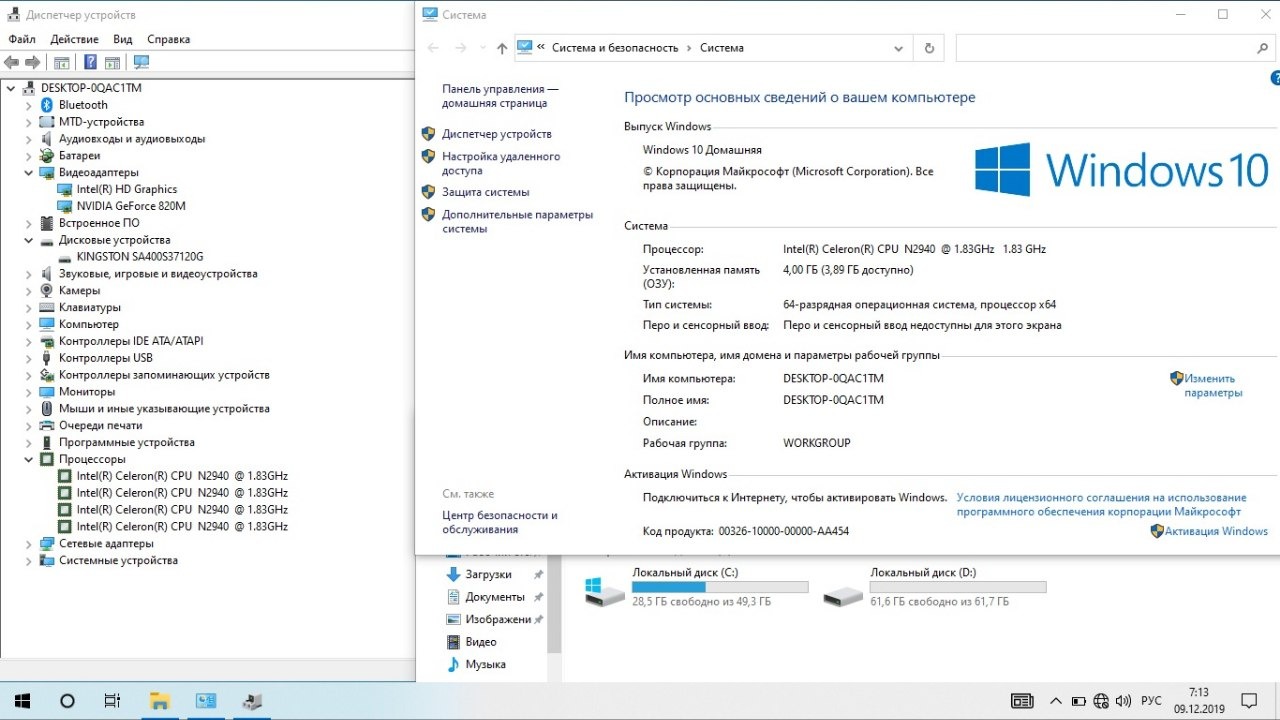1280x720 pixels.
Task: Expand Аудиовходы и аудиовыходы node
Action: (x=28, y=139)
